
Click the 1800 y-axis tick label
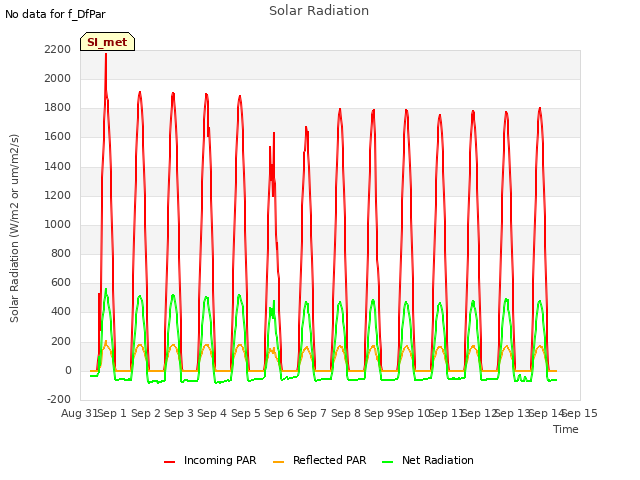tap(58, 108)
